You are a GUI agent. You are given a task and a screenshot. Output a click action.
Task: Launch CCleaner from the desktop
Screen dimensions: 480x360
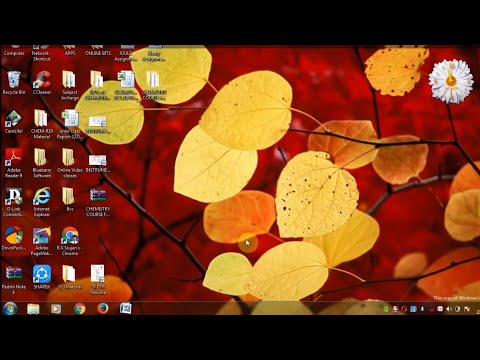[x=42, y=83]
